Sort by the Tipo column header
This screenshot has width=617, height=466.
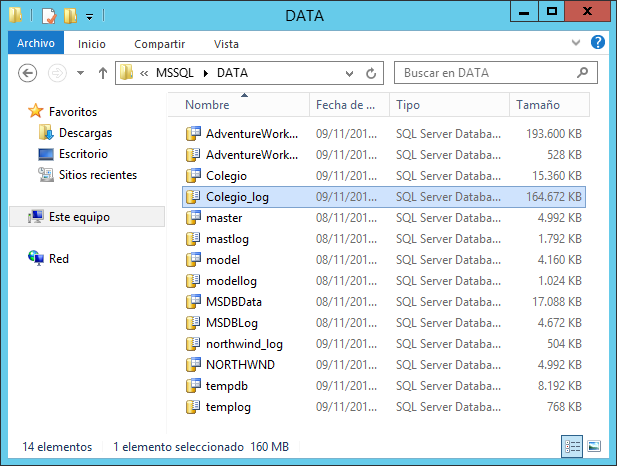[x=449, y=105]
